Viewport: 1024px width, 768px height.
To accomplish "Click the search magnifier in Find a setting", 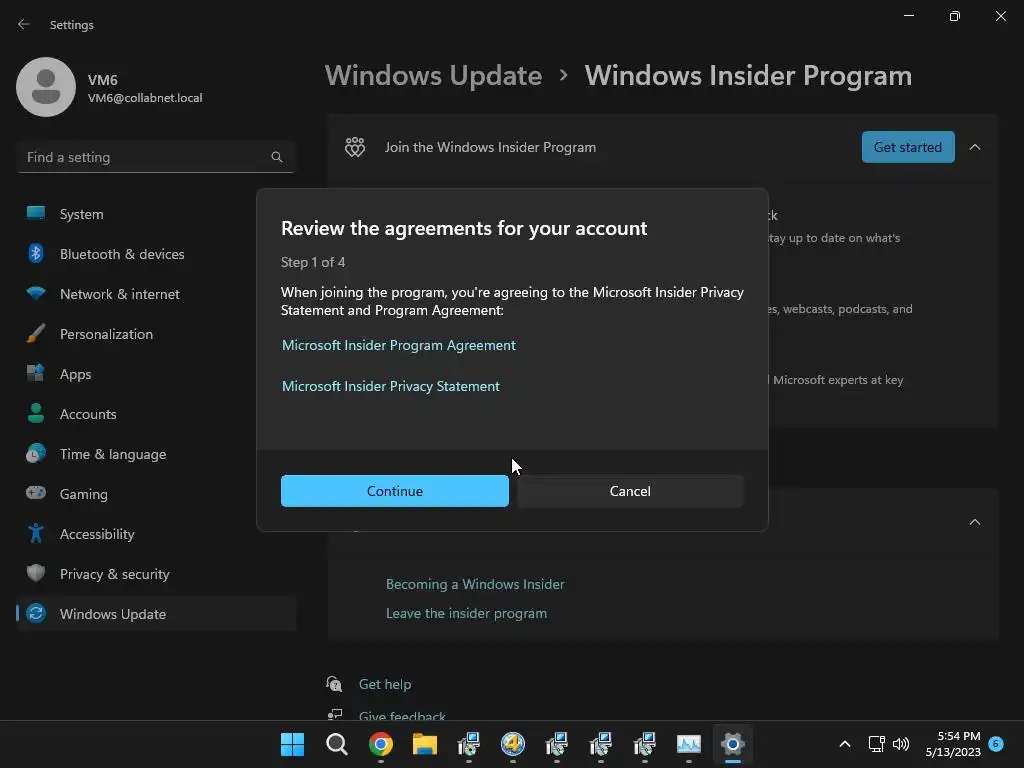I will (x=277, y=157).
